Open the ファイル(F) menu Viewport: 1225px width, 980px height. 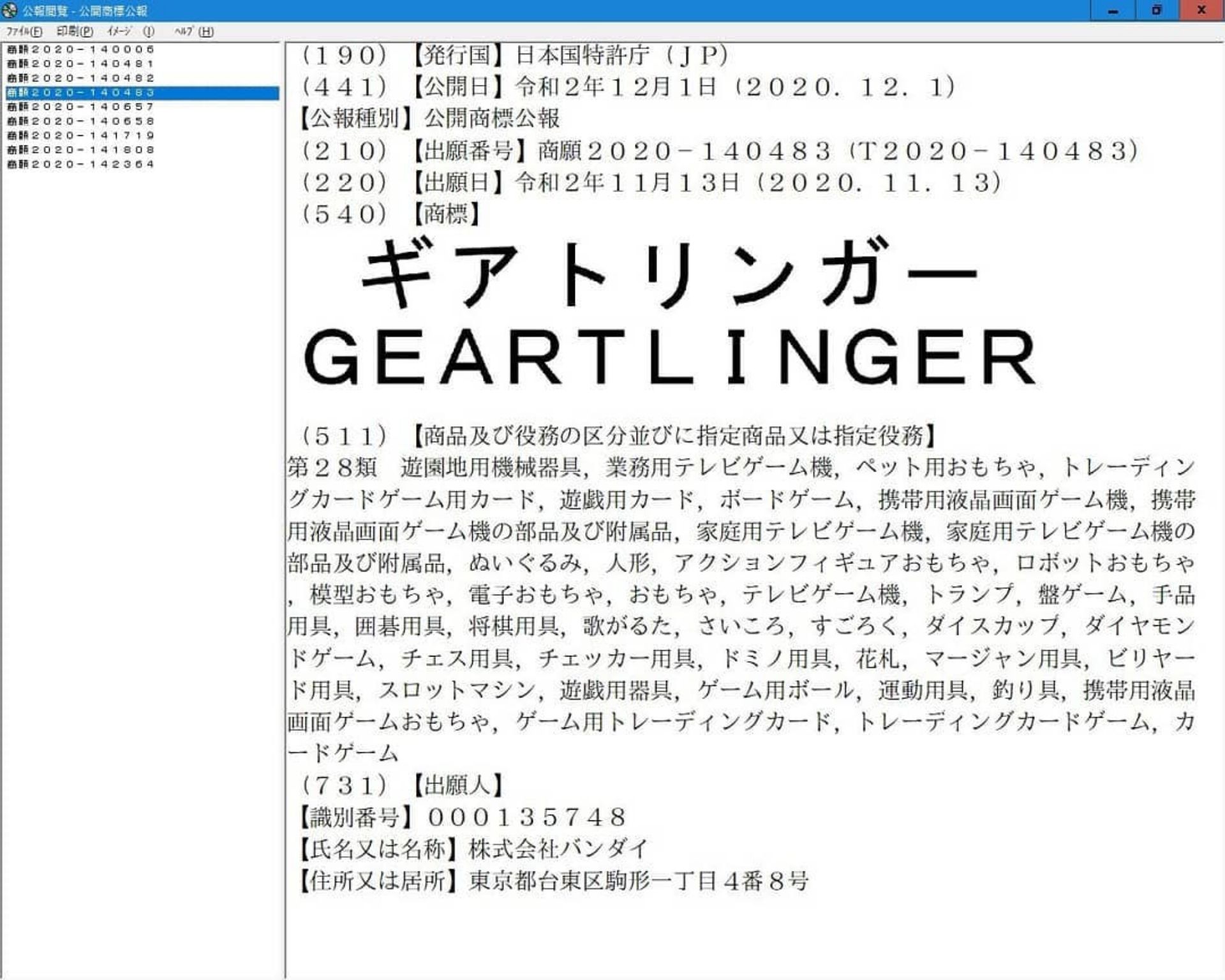coord(24,31)
